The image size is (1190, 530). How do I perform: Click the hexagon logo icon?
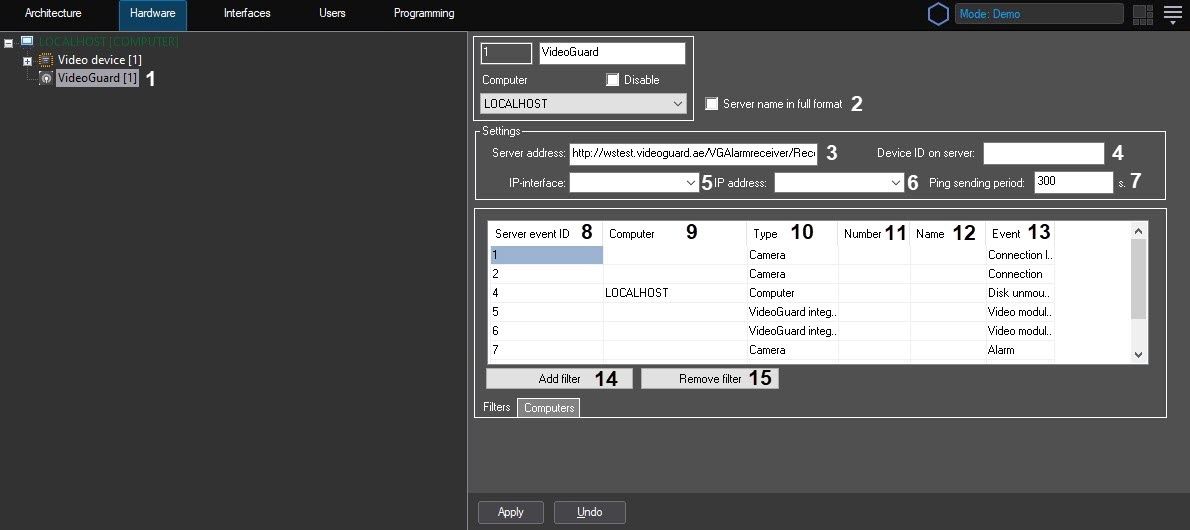click(x=937, y=14)
